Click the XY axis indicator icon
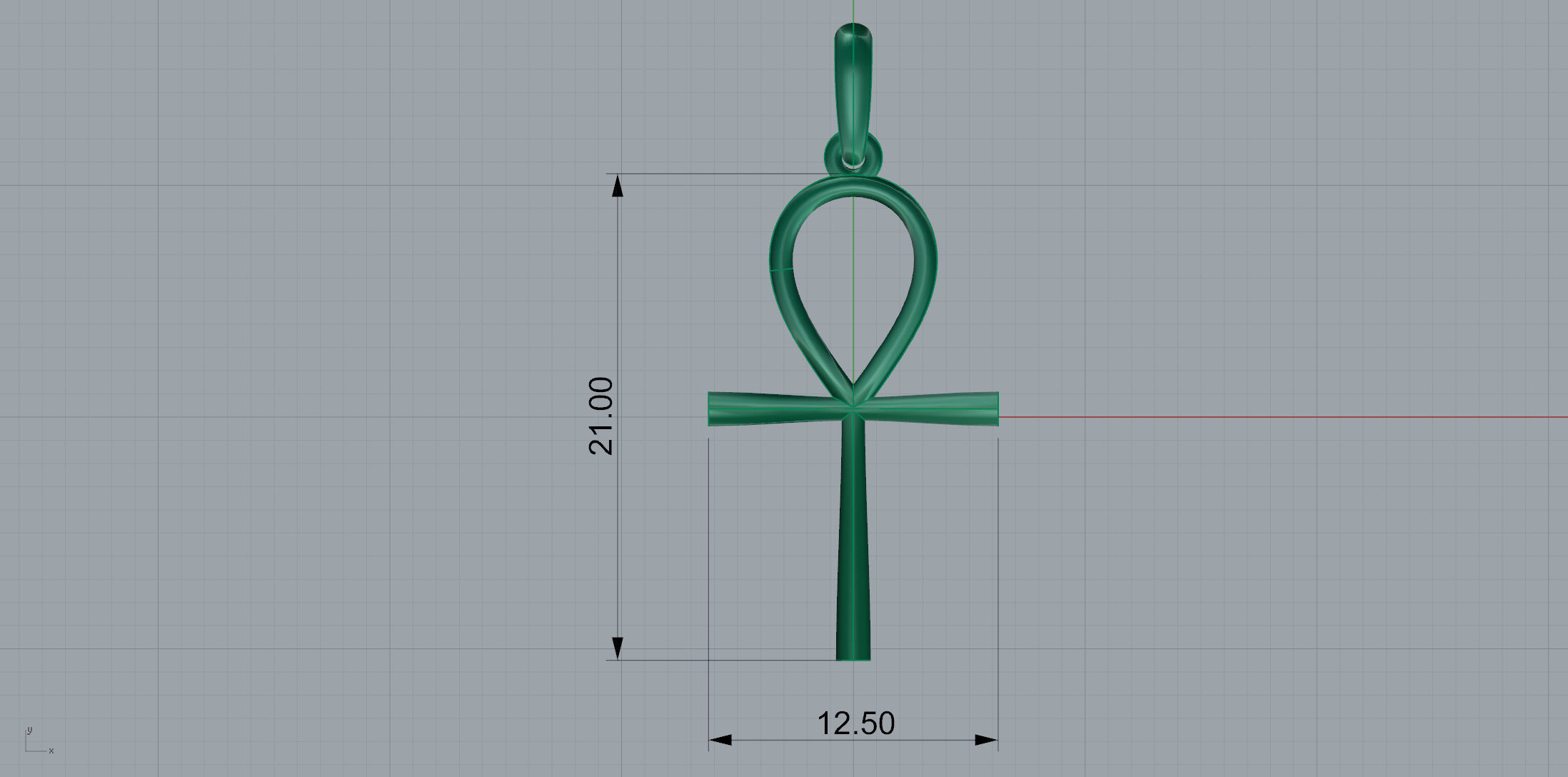The height and width of the screenshot is (777, 1568). coord(39,740)
